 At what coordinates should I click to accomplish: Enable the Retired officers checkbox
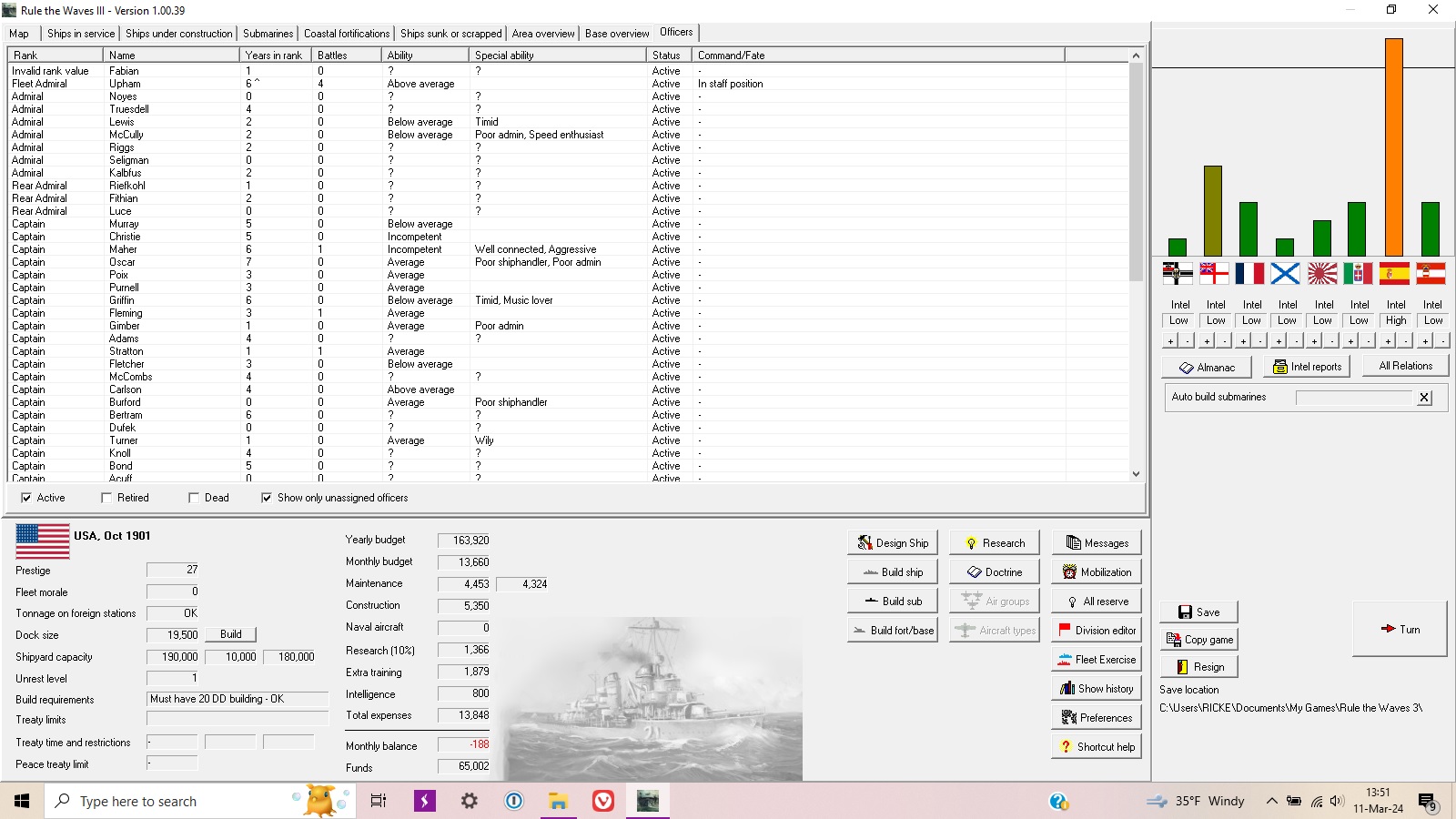pos(106,498)
